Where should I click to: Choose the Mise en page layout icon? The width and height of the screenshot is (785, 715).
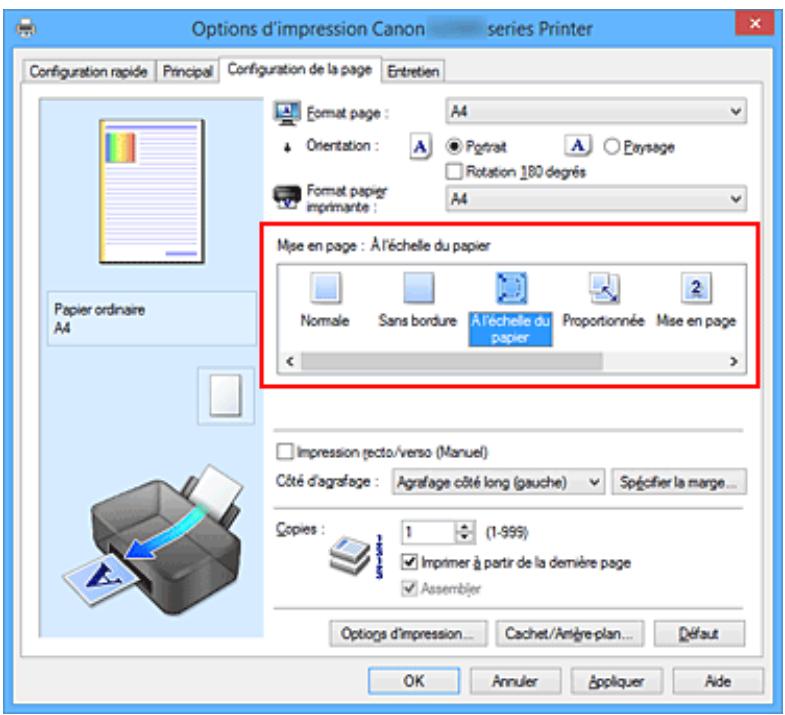696,288
